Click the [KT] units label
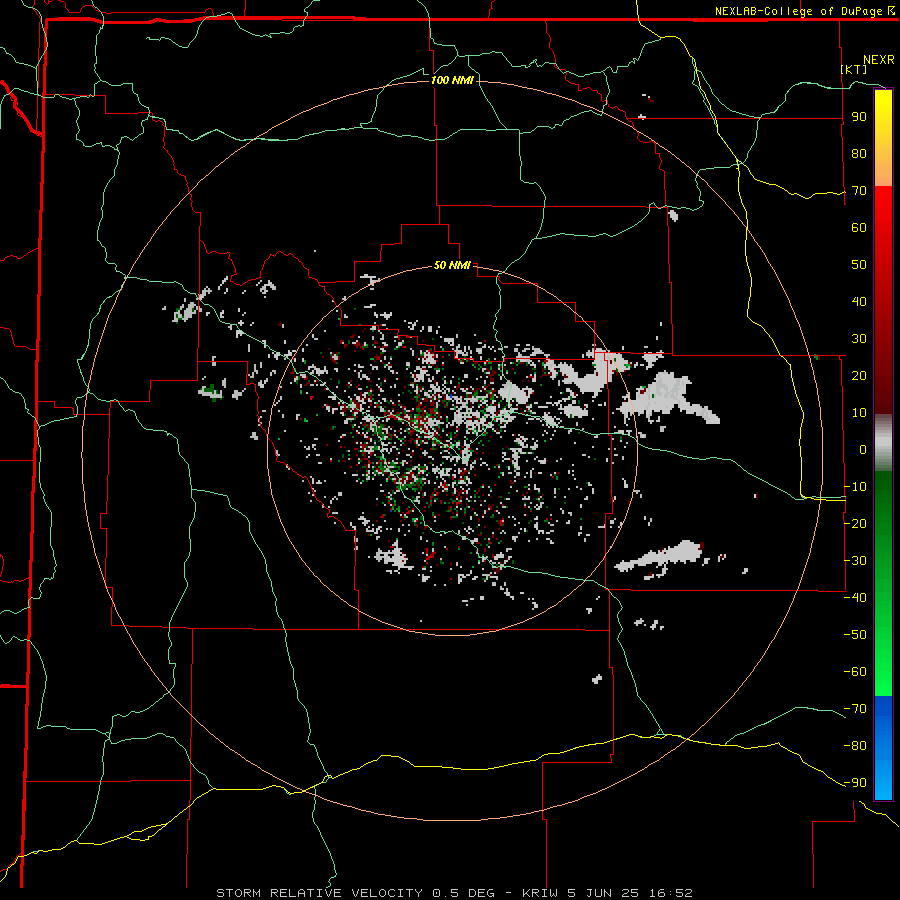Image resolution: width=900 pixels, height=900 pixels. tap(854, 69)
